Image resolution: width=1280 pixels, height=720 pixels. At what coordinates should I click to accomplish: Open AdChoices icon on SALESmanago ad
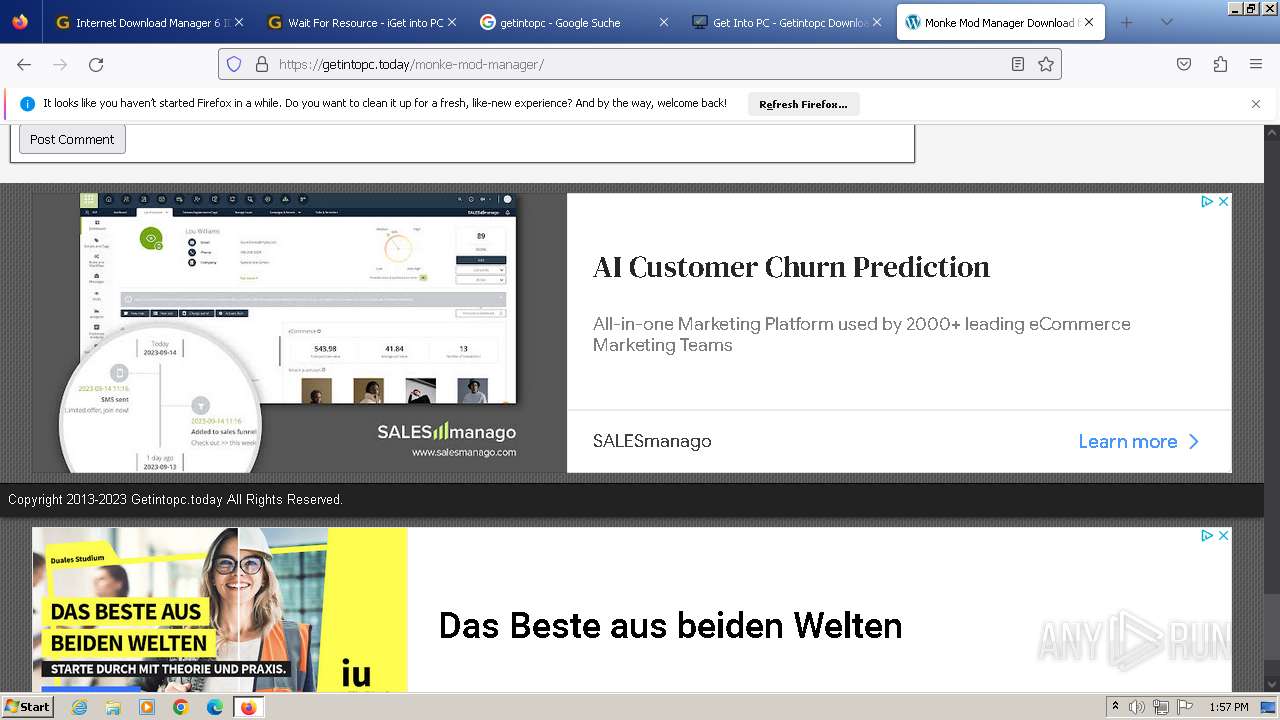click(x=1207, y=201)
